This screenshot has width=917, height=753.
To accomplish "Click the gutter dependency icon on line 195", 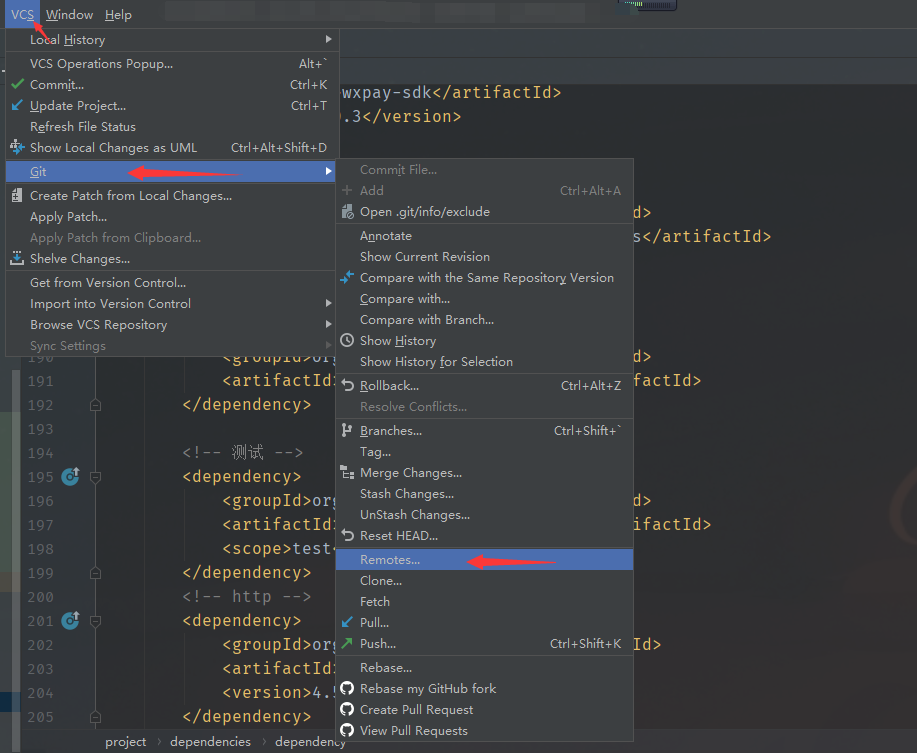I will pos(71,476).
